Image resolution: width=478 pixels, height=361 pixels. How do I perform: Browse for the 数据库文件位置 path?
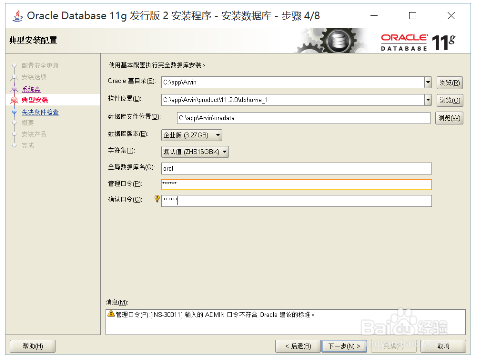point(449,118)
